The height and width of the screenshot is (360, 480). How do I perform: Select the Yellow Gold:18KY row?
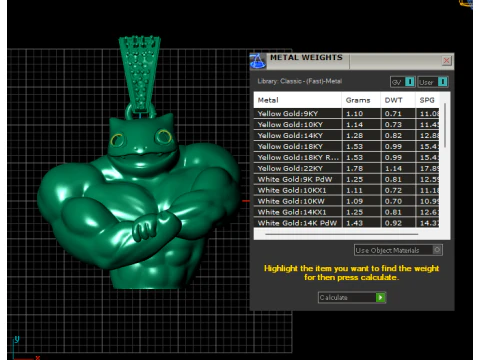tap(346, 147)
